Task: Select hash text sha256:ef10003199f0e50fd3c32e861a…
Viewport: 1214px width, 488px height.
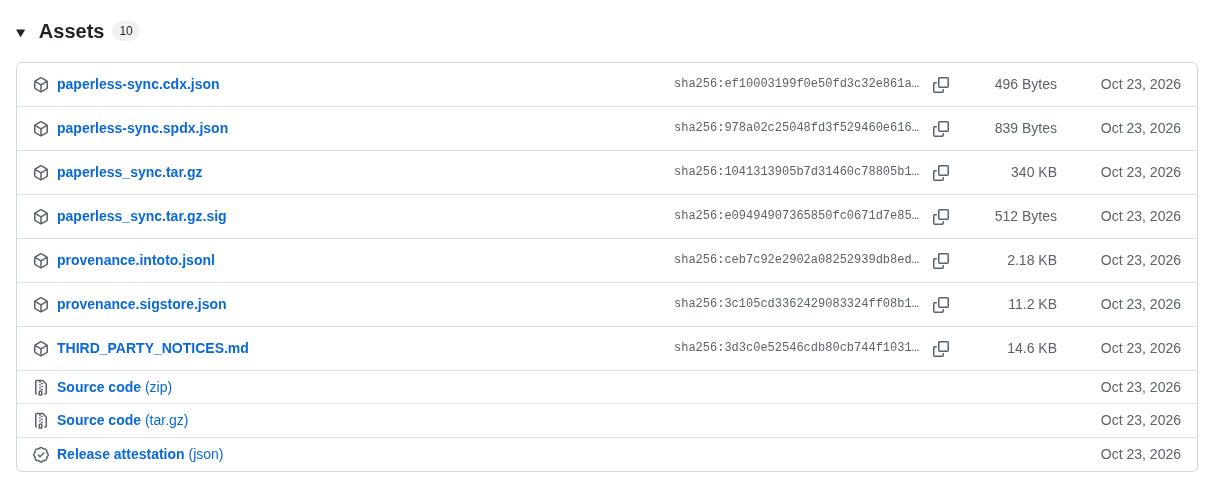Action: click(x=796, y=84)
